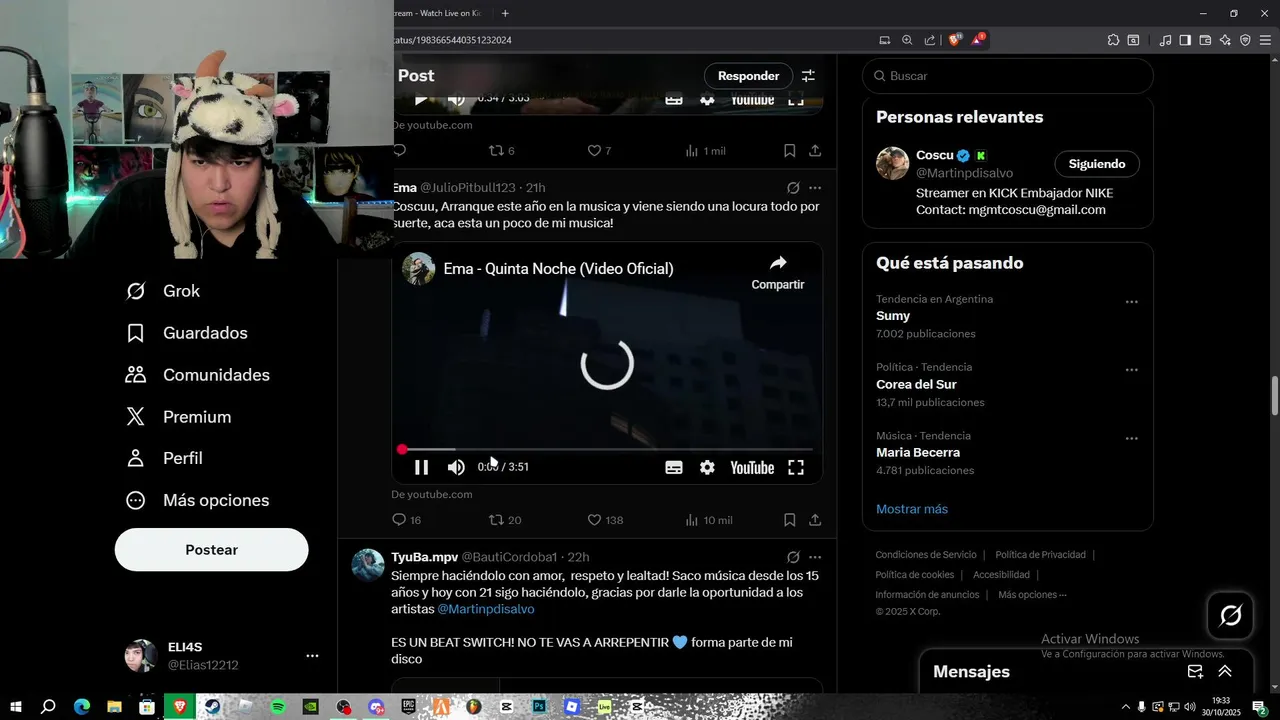
Task: Go to Comunidades in the sidebar
Action: 197,375
